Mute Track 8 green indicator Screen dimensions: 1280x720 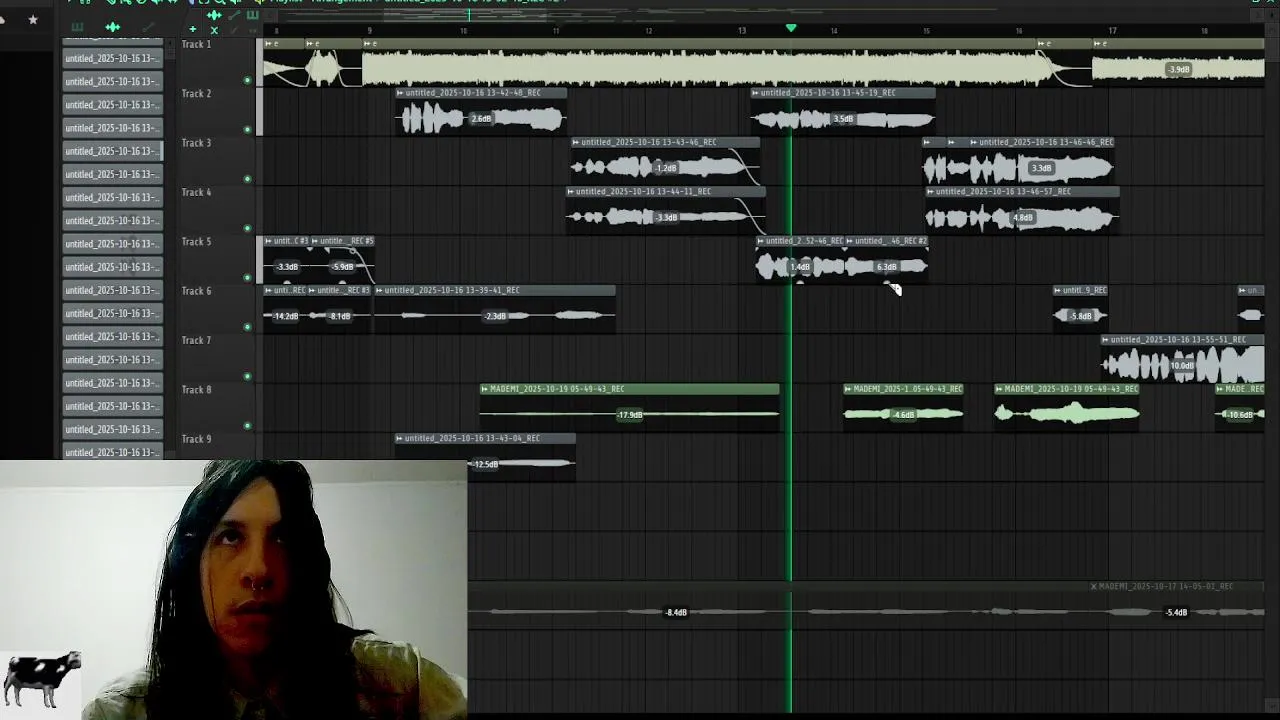coord(247,425)
